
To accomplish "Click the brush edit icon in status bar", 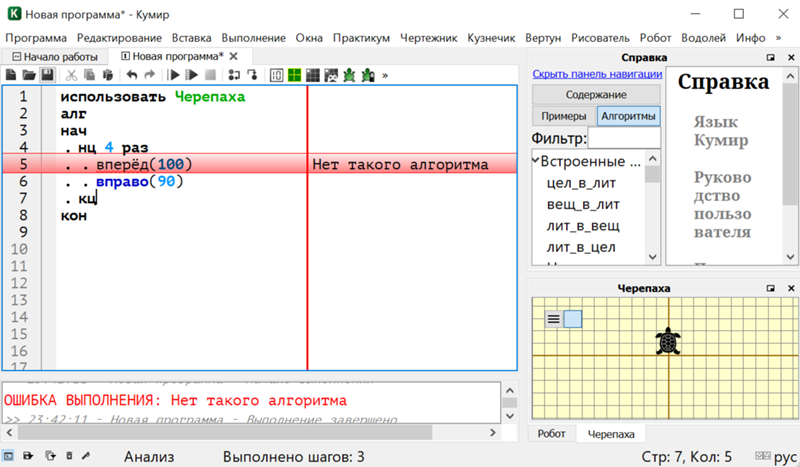I will pyautogui.click(x=86, y=455).
